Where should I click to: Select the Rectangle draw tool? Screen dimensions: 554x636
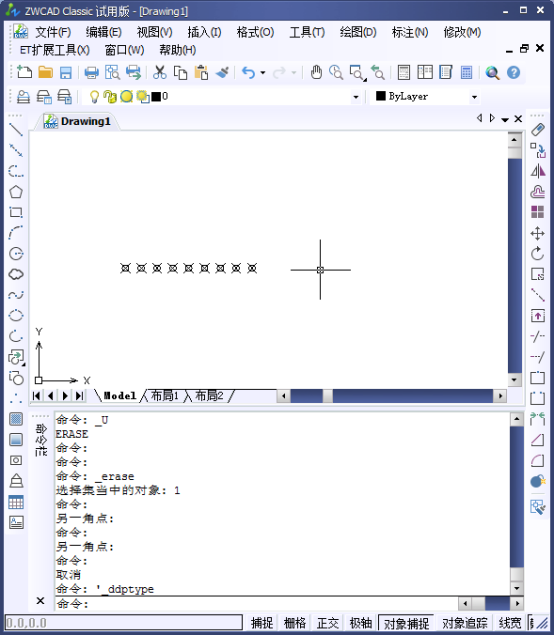pyautogui.click(x=16, y=212)
